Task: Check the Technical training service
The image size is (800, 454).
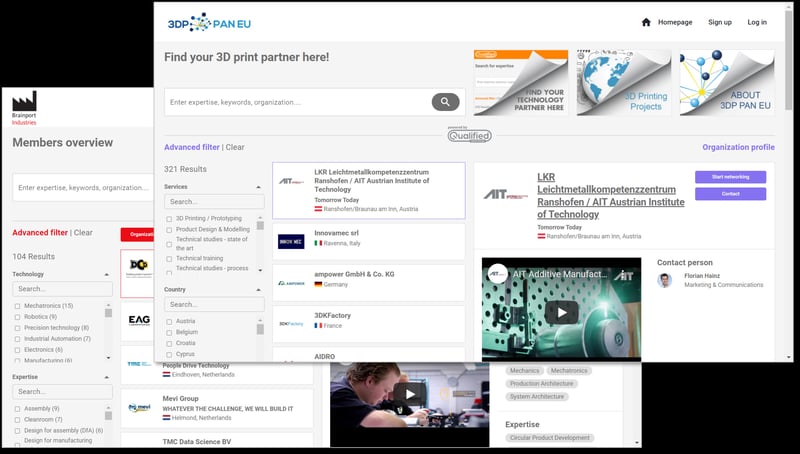Action: tap(169, 259)
